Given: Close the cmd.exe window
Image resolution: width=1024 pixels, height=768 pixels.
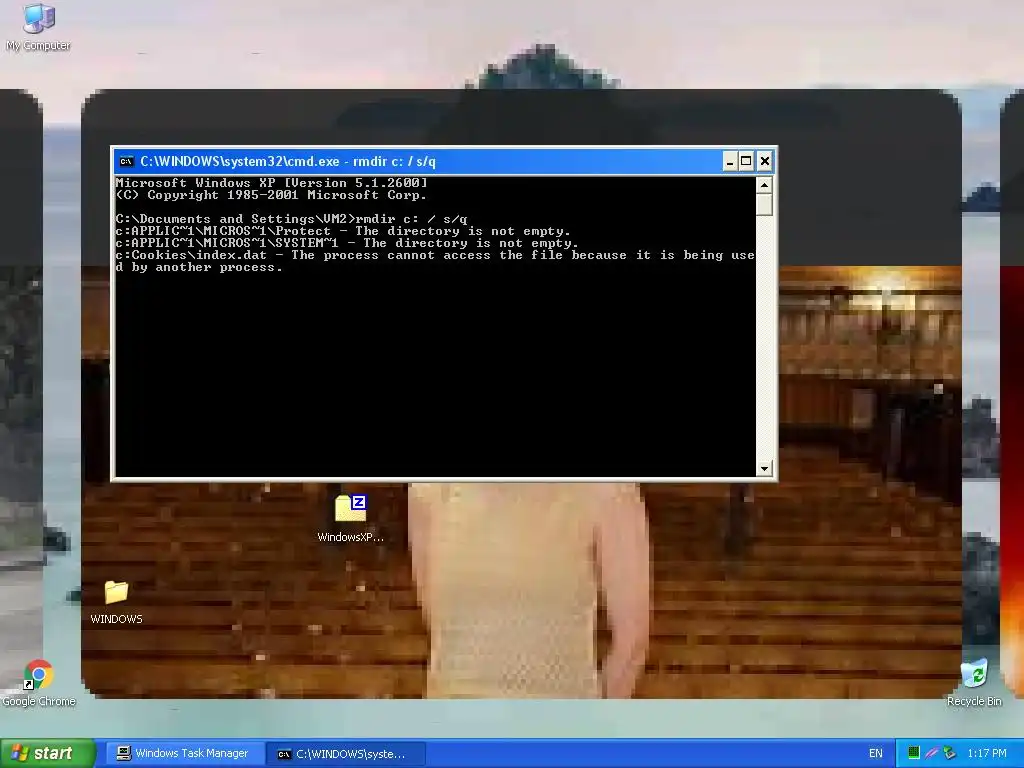Looking at the screenshot, I should (x=765, y=161).
